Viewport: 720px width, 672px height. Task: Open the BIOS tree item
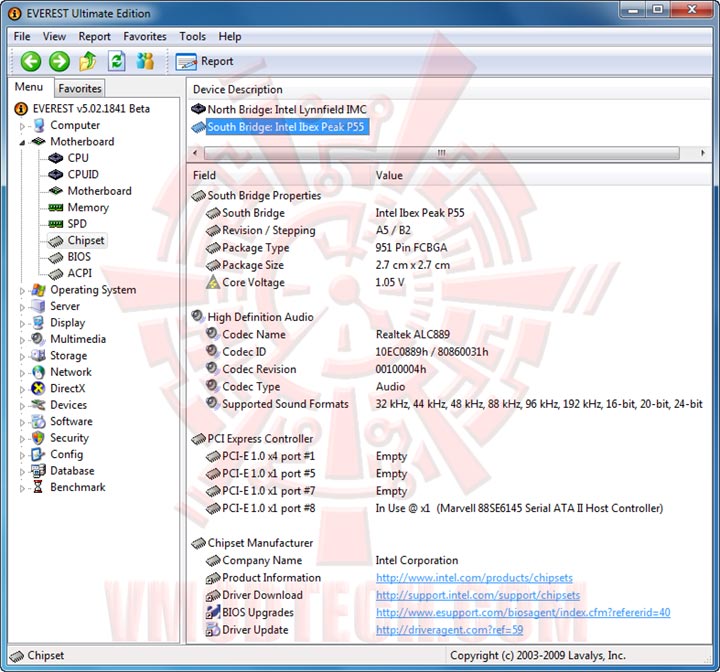(x=79, y=257)
